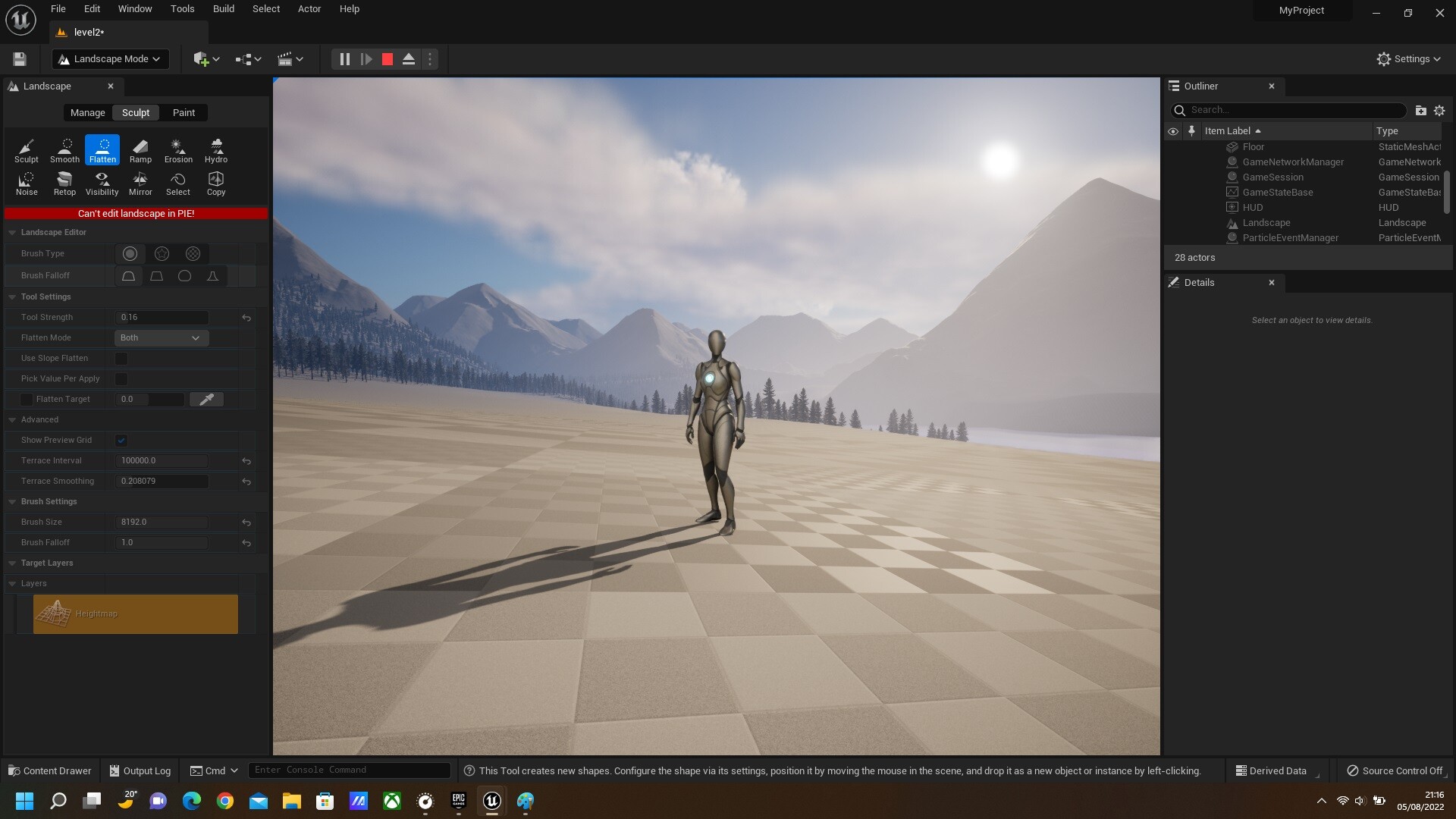Open the Blueprints toolbar dropdown

click(248, 59)
